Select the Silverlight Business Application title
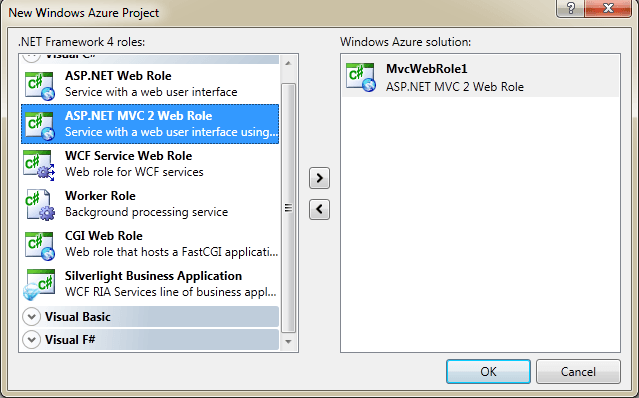The height and width of the screenshot is (398, 639). (x=153, y=276)
